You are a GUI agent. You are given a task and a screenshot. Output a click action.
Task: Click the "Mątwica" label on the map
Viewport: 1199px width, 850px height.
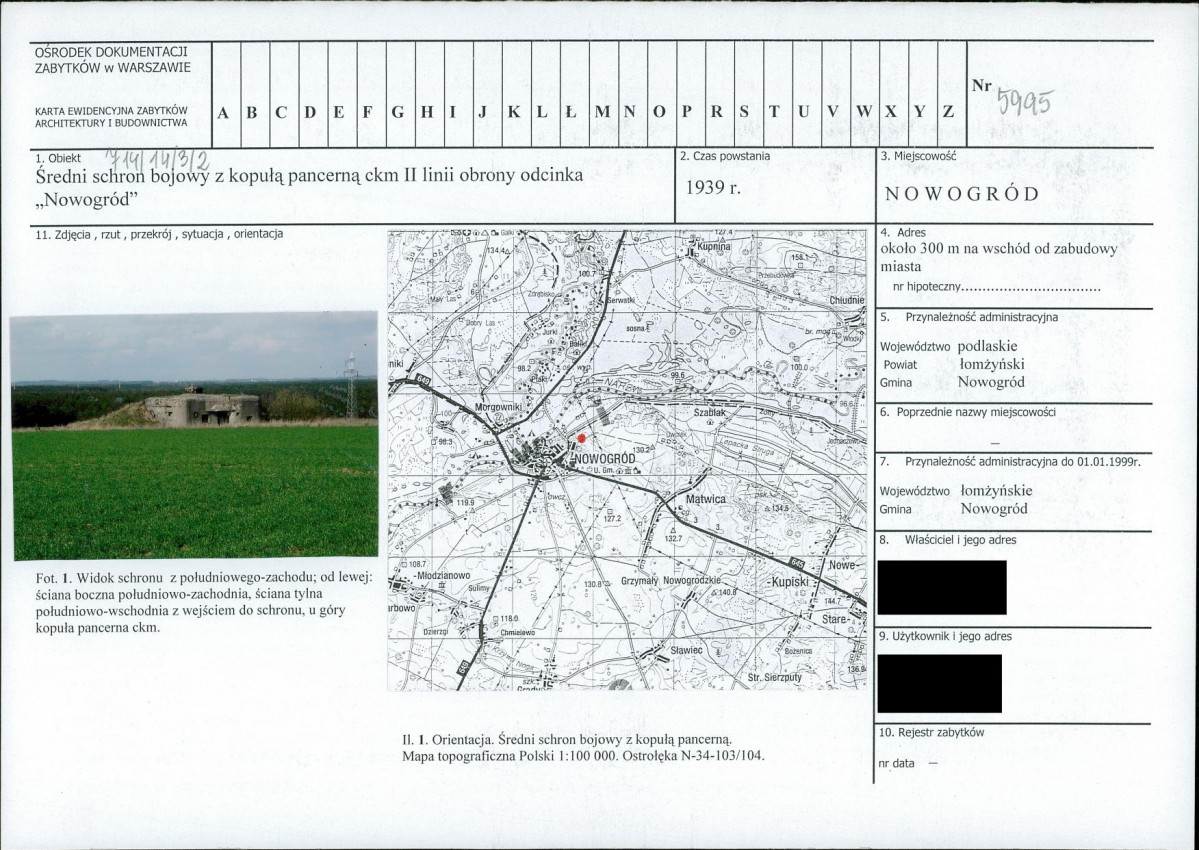click(x=706, y=499)
